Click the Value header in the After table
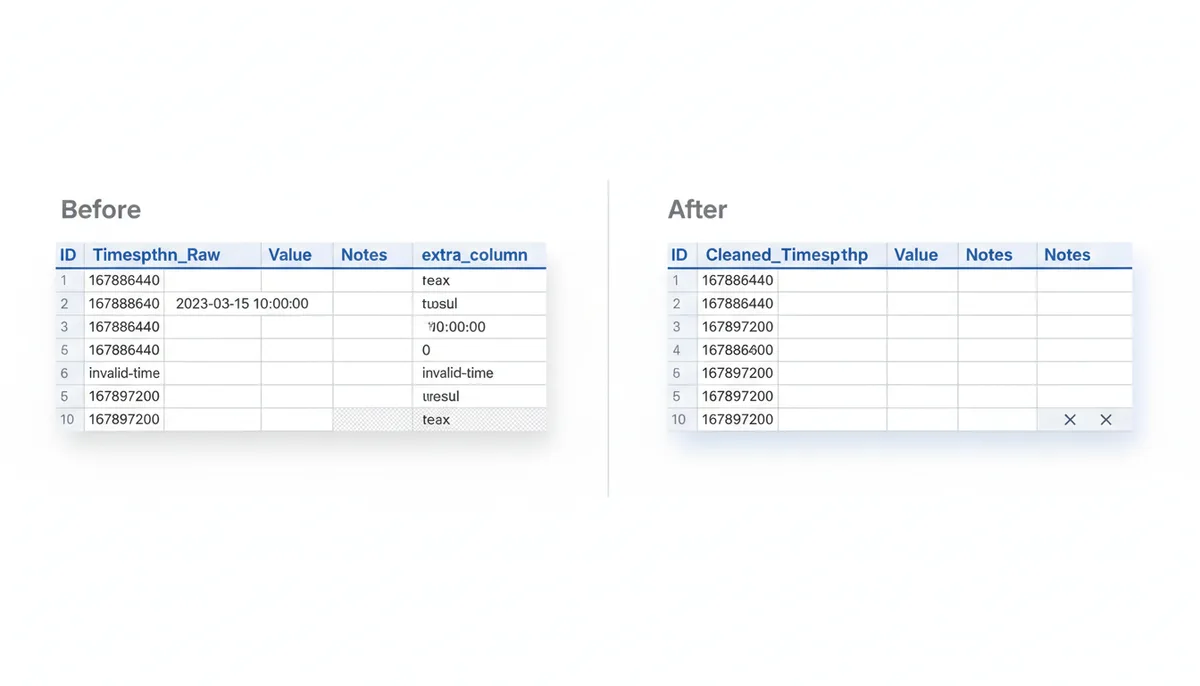This screenshot has width=1200, height=686. pyautogui.click(x=916, y=255)
